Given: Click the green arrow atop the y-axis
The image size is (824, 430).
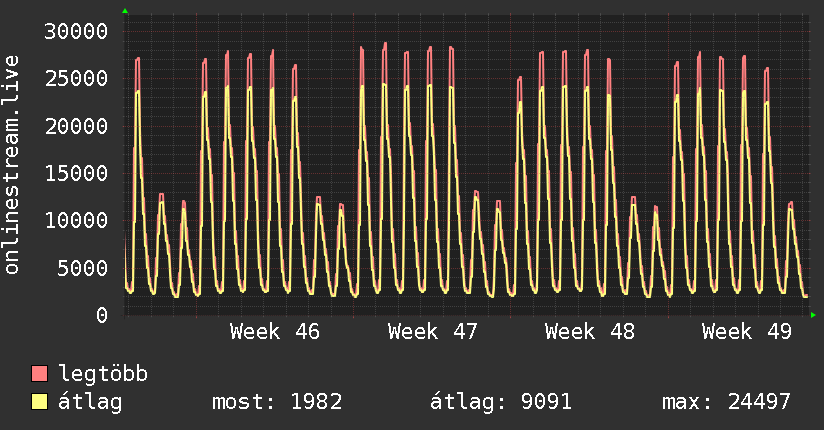Looking at the screenshot, I should pos(125,11).
